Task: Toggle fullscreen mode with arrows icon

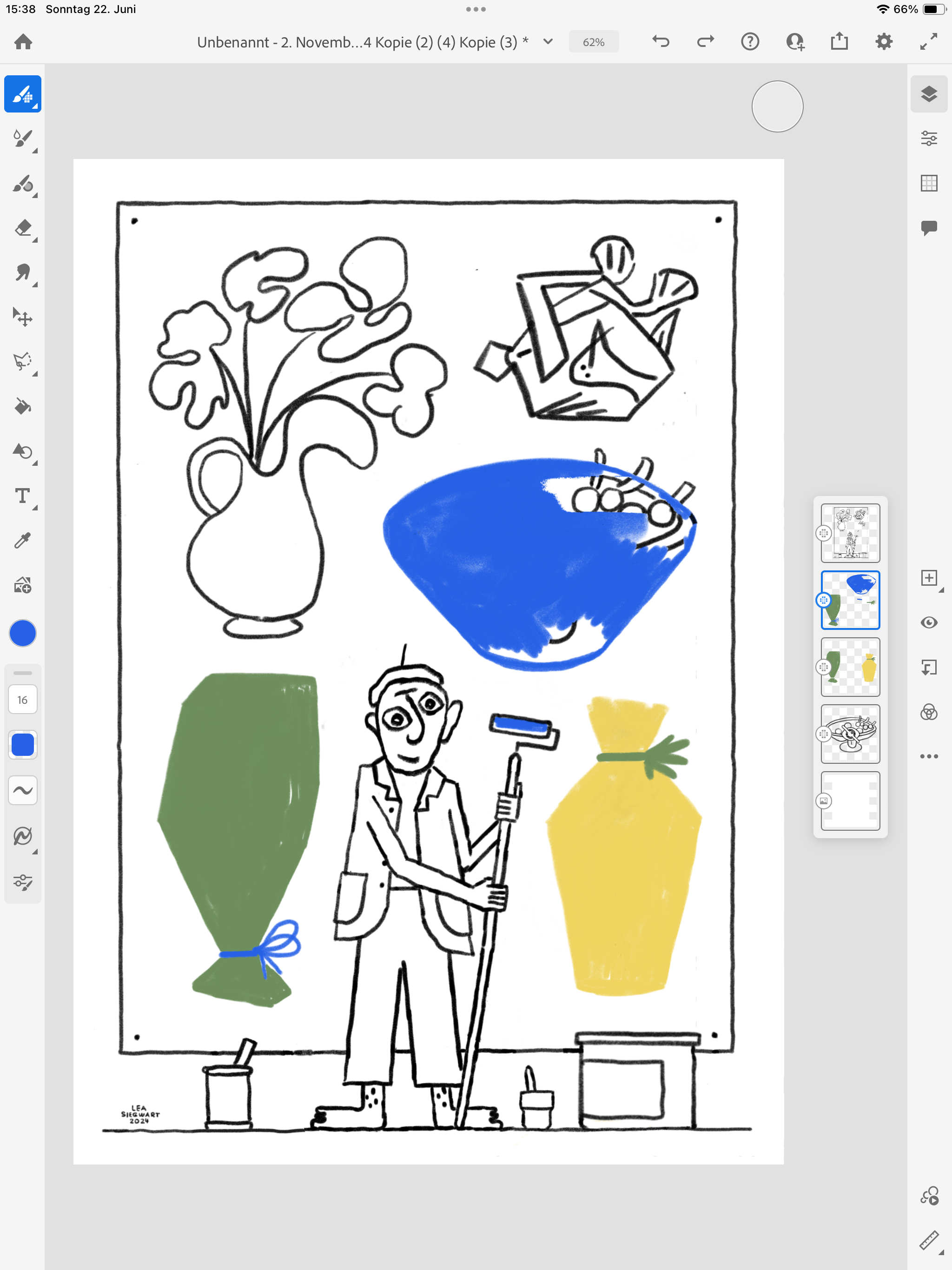Action: click(928, 41)
